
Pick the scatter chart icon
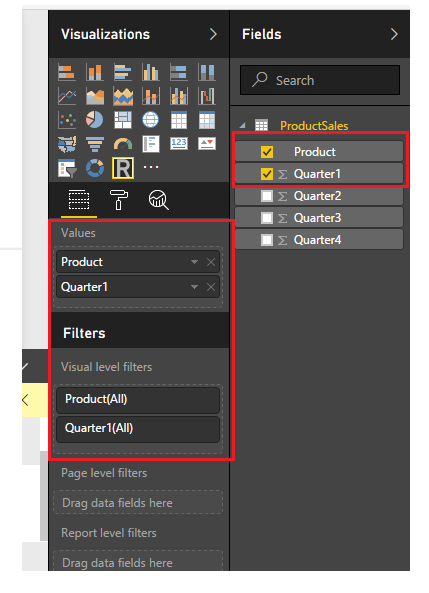click(67, 120)
